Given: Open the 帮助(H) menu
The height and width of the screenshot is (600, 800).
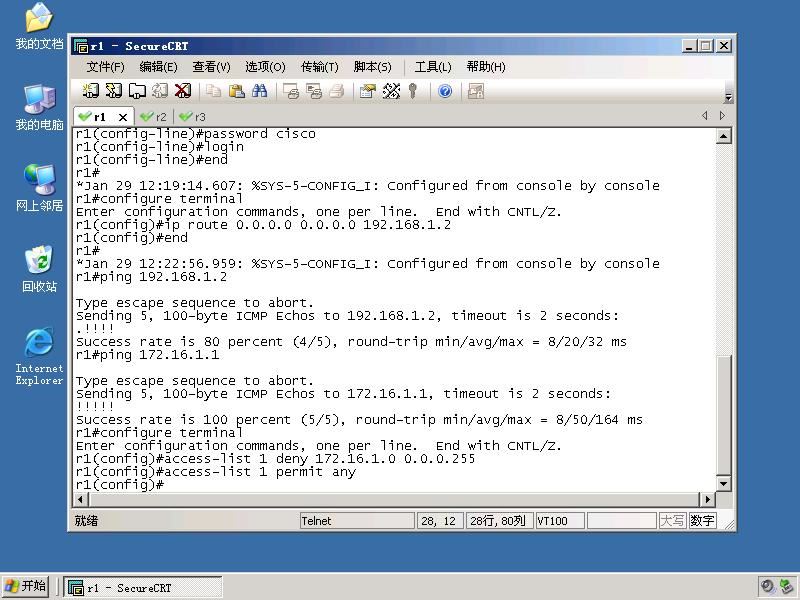Looking at the screenshot, I should [x=486, y=67].
